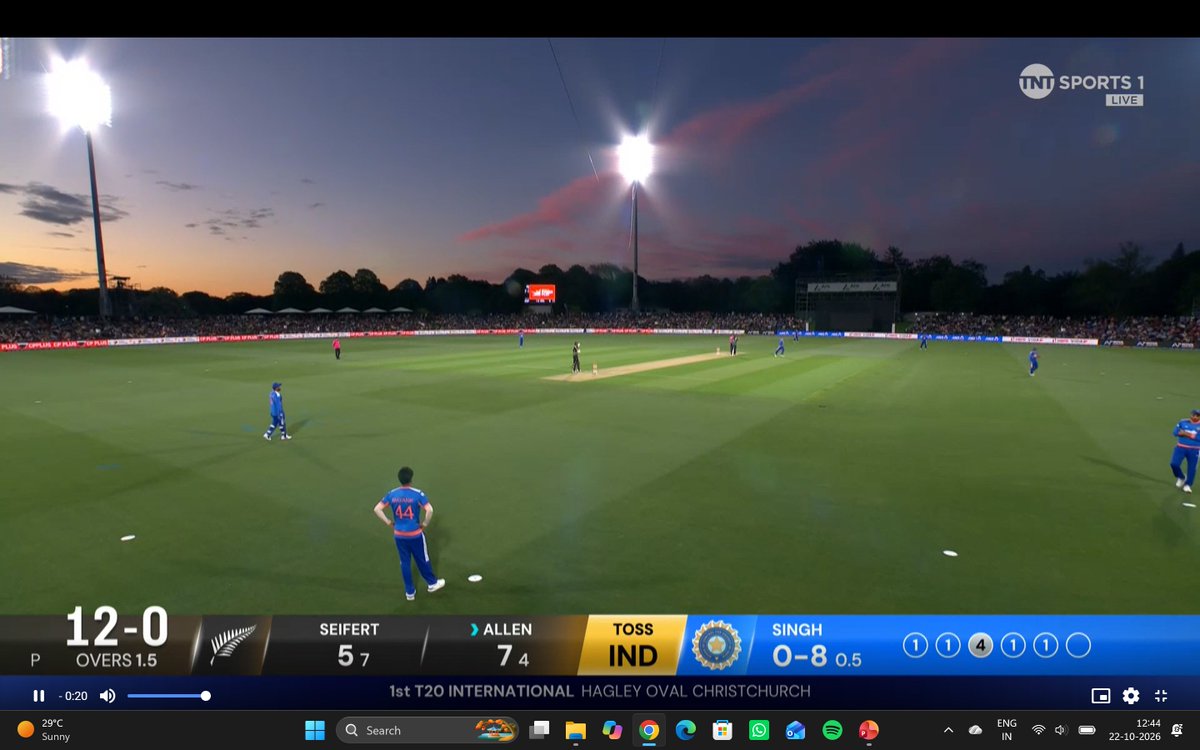Open picture-in-picture mode
Viewport: 1200px width, 750px height.
(1101, 696)
